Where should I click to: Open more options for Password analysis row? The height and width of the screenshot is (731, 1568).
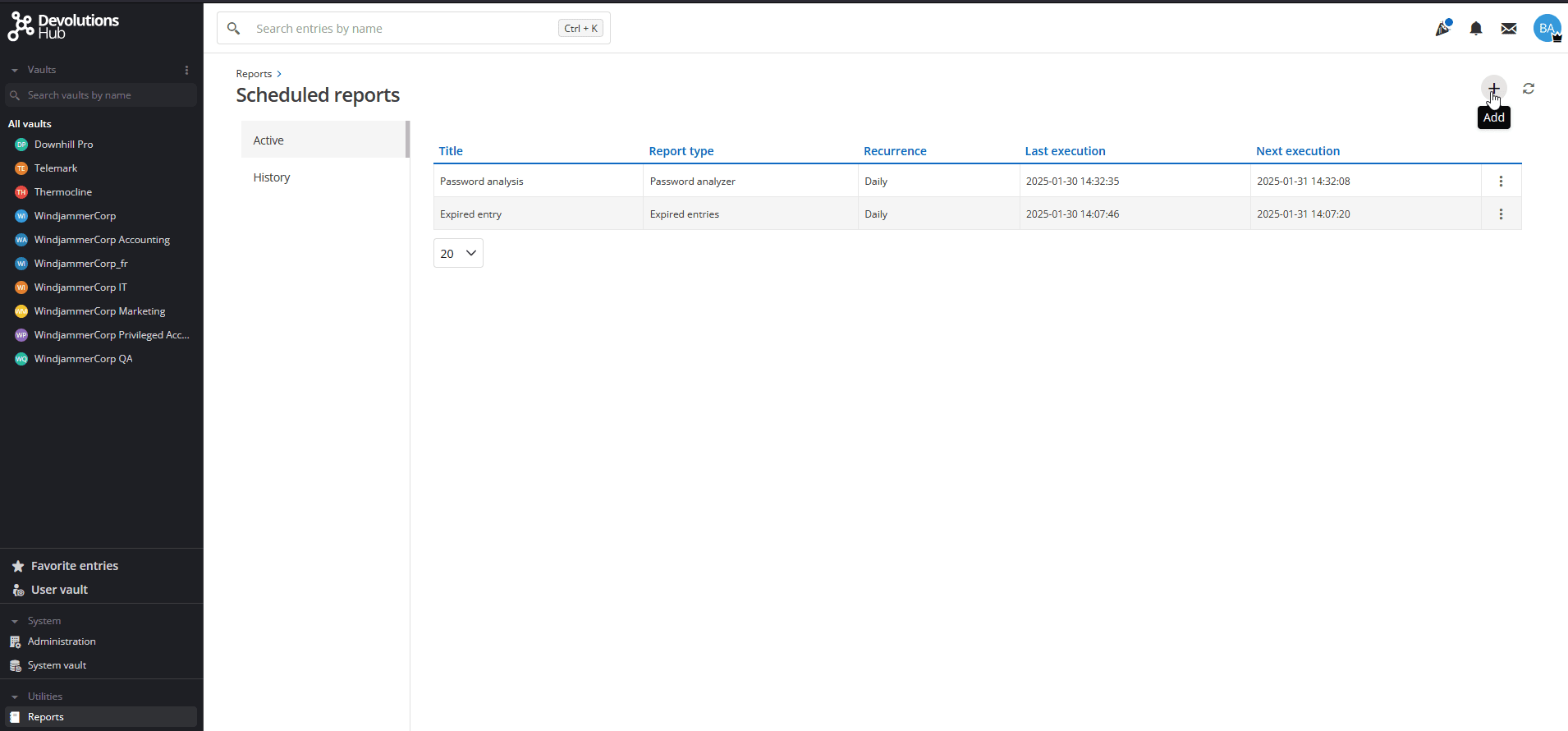pyautogui.click(x=1501, y=182)
